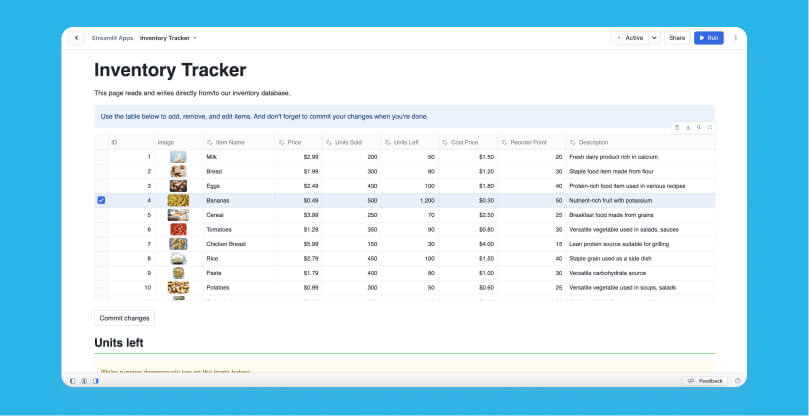This screenshot has height=416, width=809.
Task: Select the Milk row using its row selector
Action: coord(101,157)
